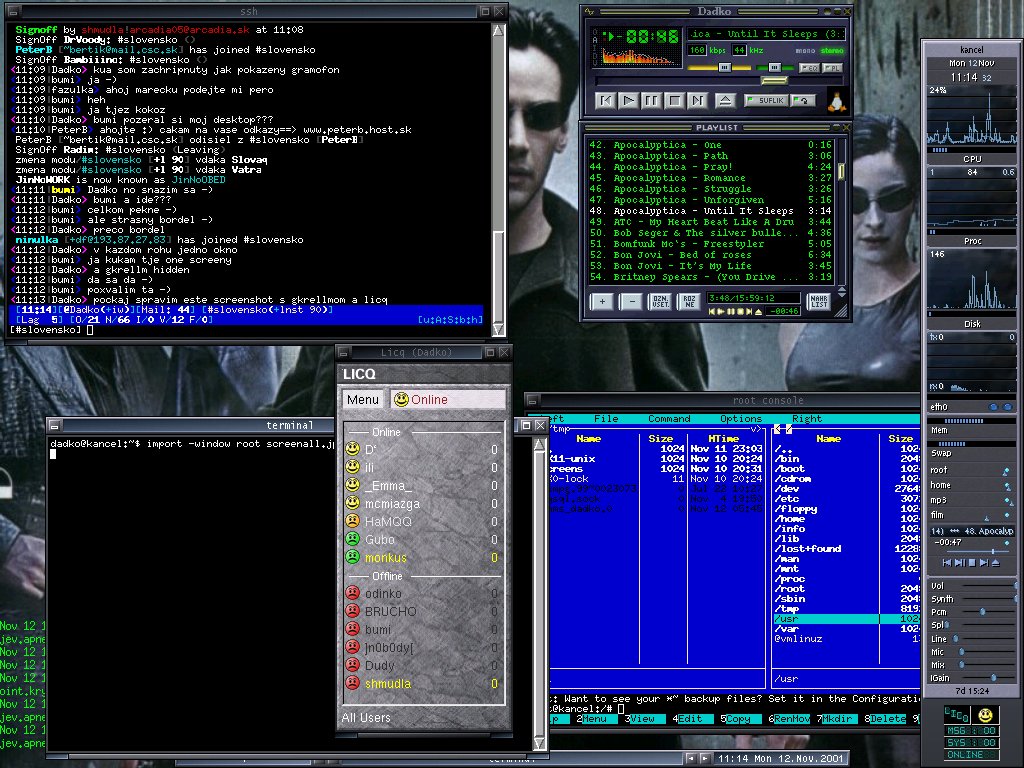Screen dimensions: 1024x768
Task: Click the song seek bar handle
Action: point(773,80)
